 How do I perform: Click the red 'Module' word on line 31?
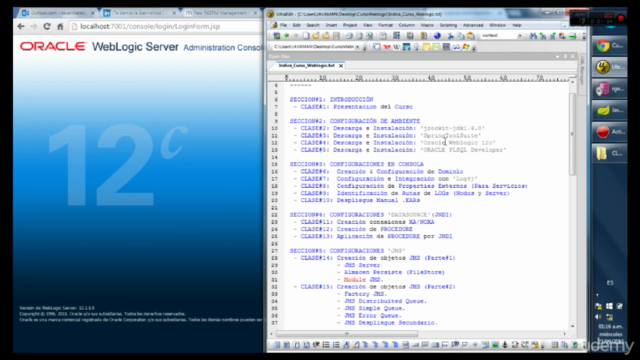click(x=354, y=280)
